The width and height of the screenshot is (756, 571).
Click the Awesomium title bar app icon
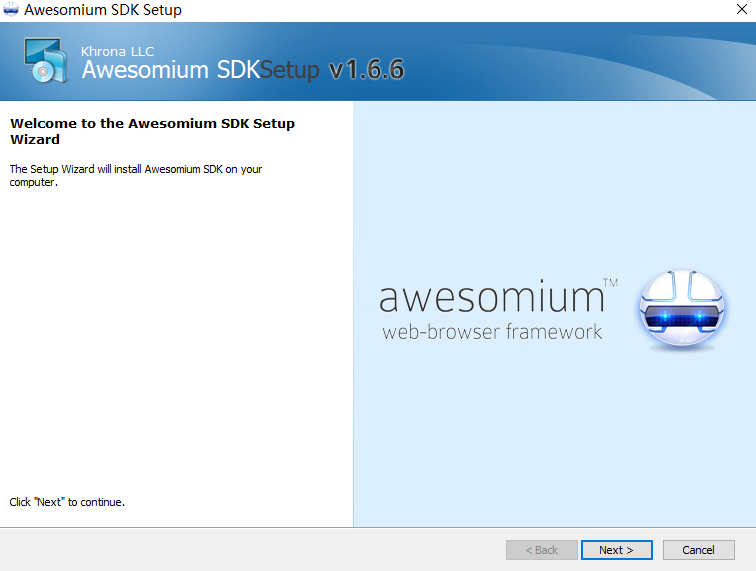point(11,9)
